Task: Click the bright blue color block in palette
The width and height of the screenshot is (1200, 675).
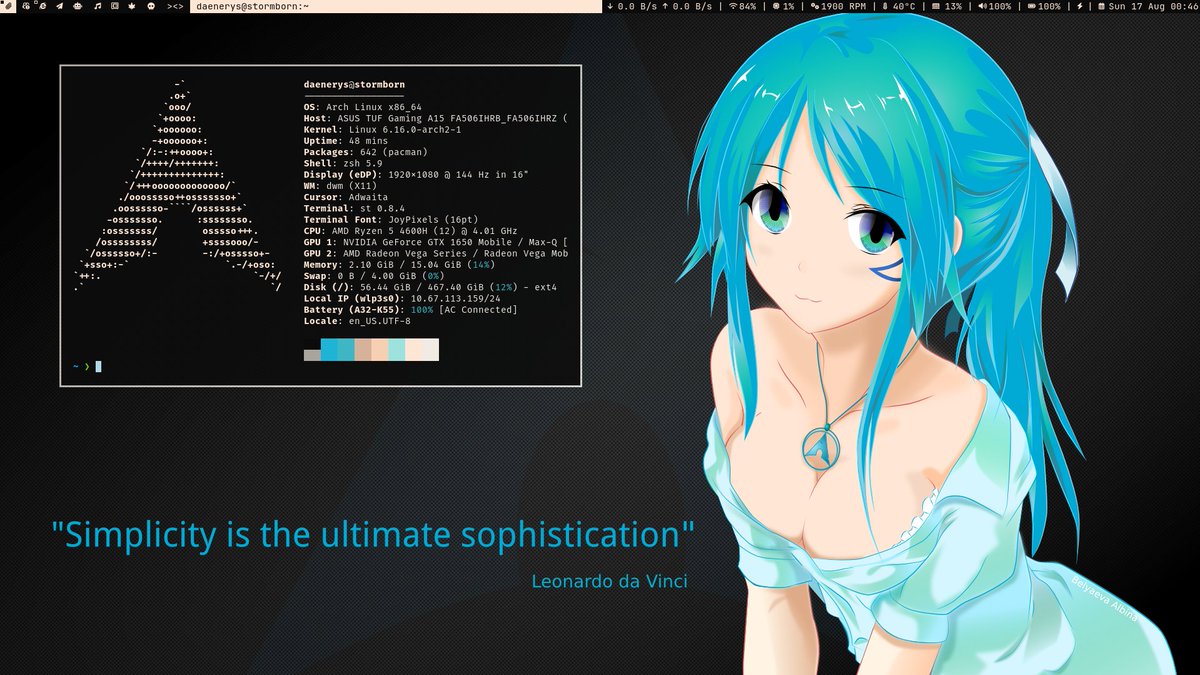Action: [329, 349]
